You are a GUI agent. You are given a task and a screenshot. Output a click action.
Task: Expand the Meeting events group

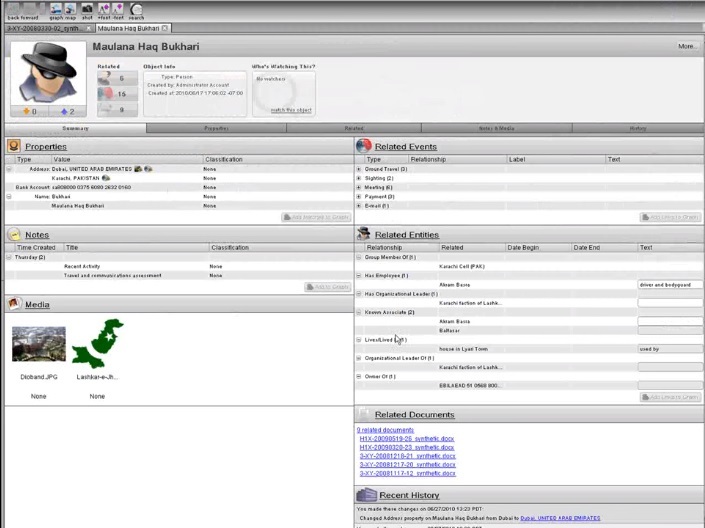(359, 187)
